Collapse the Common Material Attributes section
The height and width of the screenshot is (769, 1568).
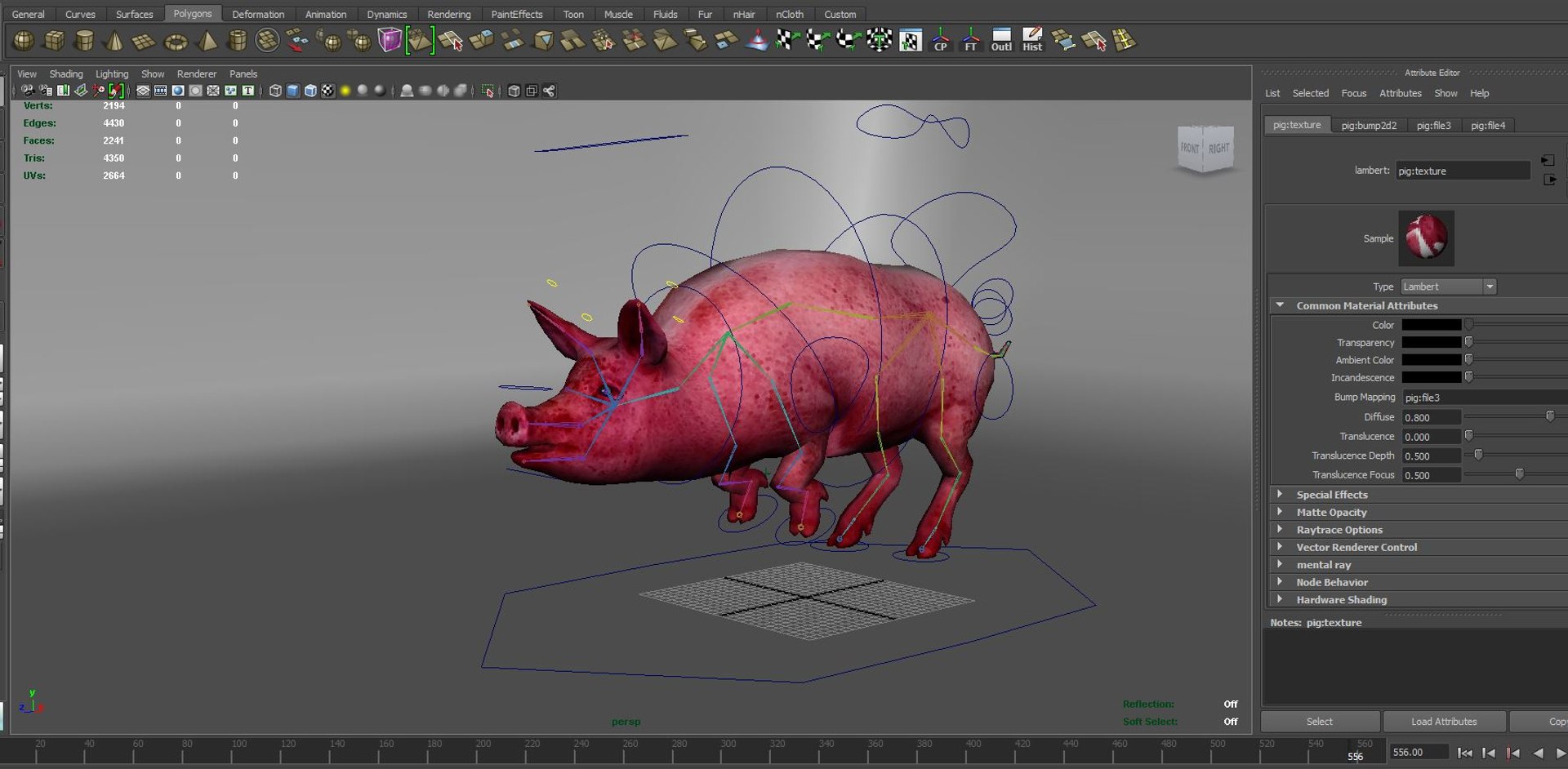click(1280, 305)
